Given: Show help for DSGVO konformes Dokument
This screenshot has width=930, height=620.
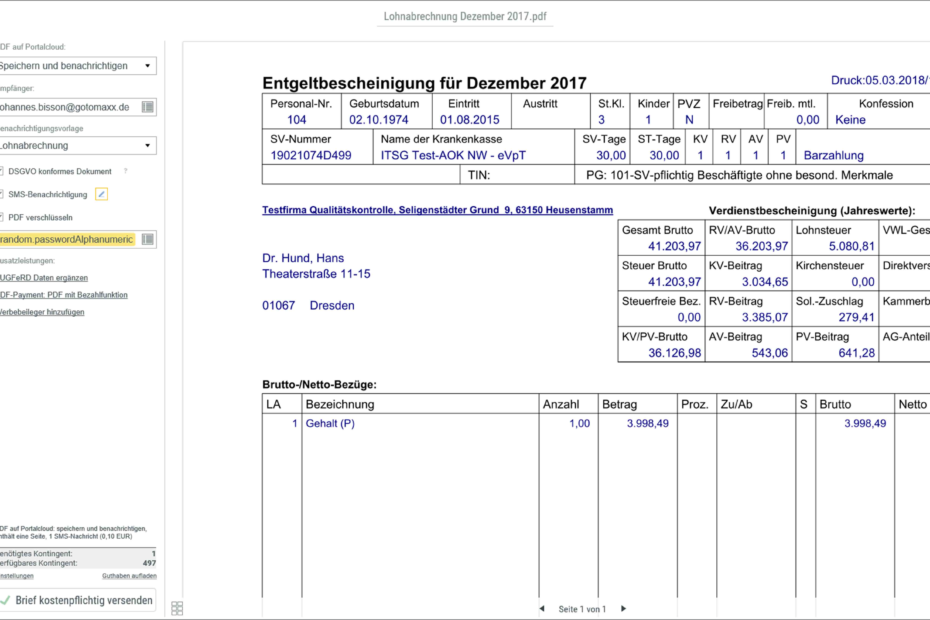Looking at the screenshot, I should point(125,171).
